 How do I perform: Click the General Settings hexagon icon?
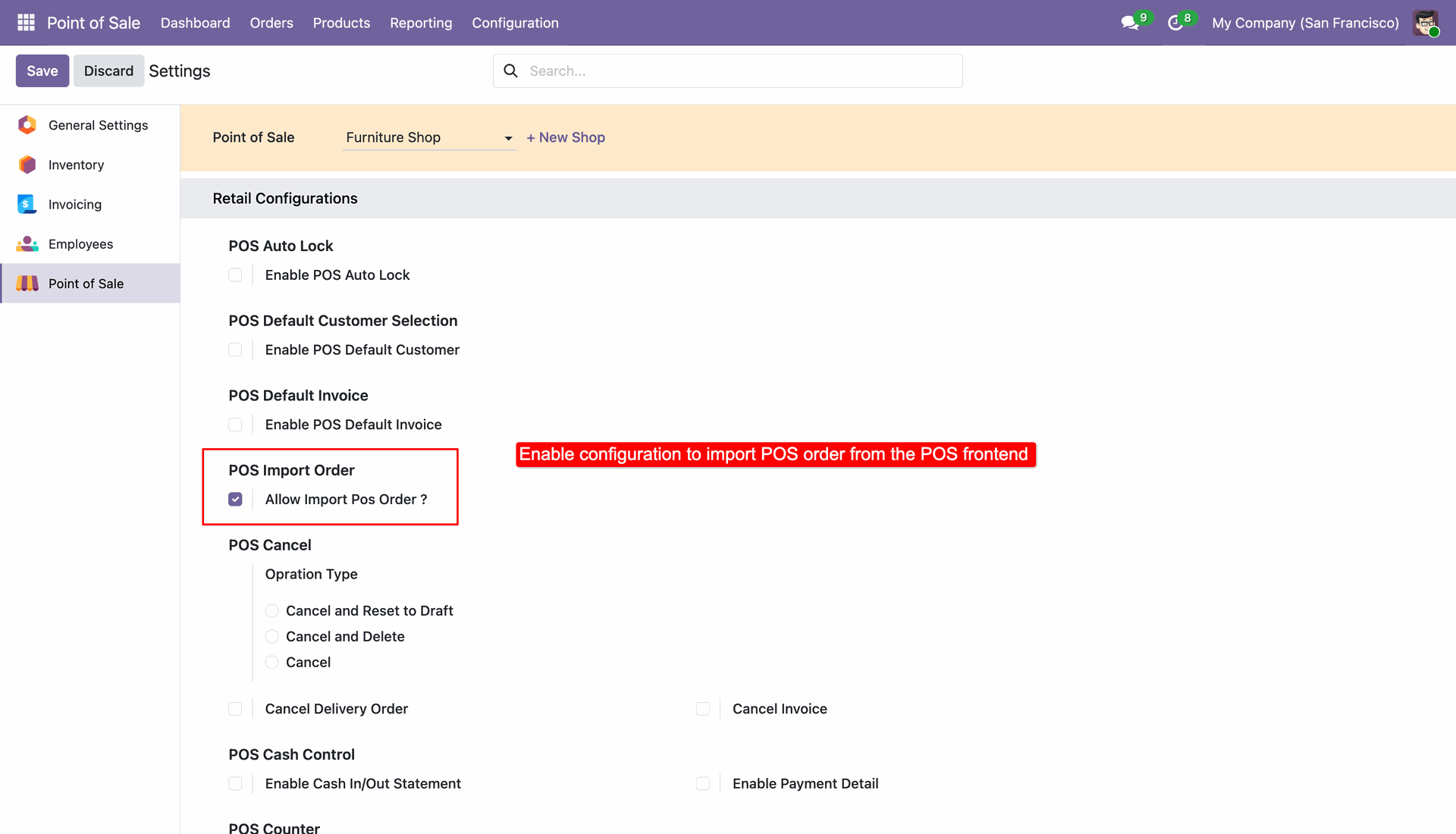pyautogui.click(x=27, y=125)
